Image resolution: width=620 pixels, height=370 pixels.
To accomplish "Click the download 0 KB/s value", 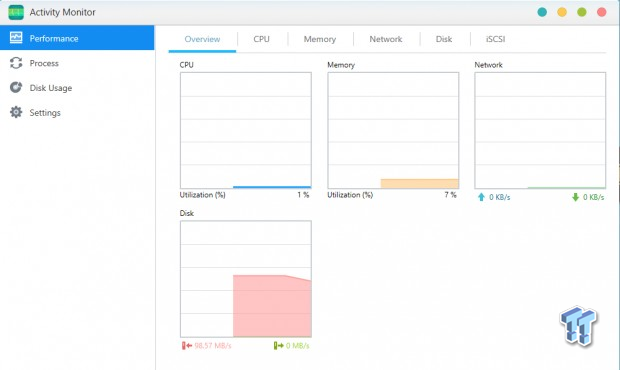I will coord(594,197).
